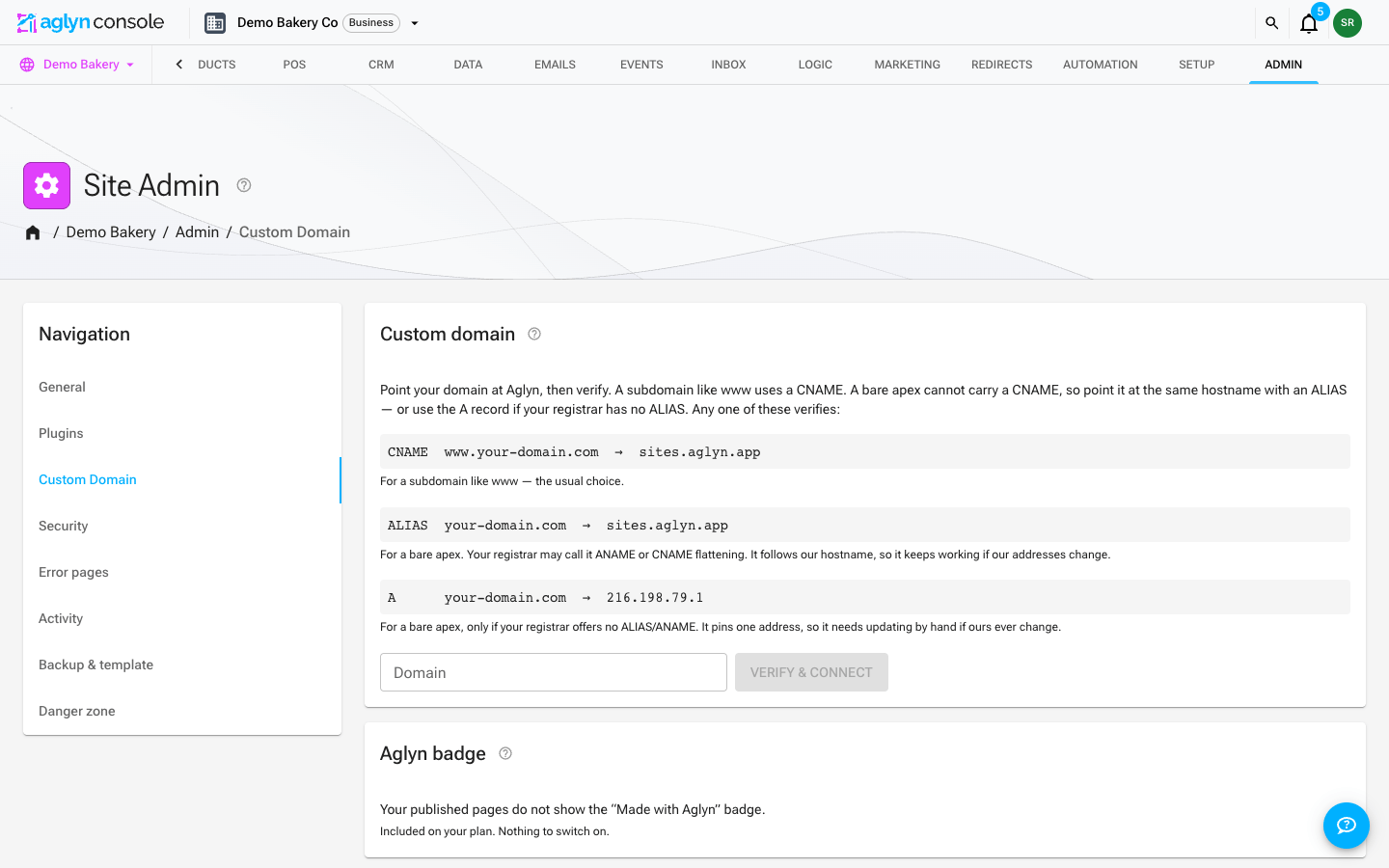Click Demo Bakery breadcrumb link
Viewport: 1389px width, 868px height.
(x=111, y=232)
